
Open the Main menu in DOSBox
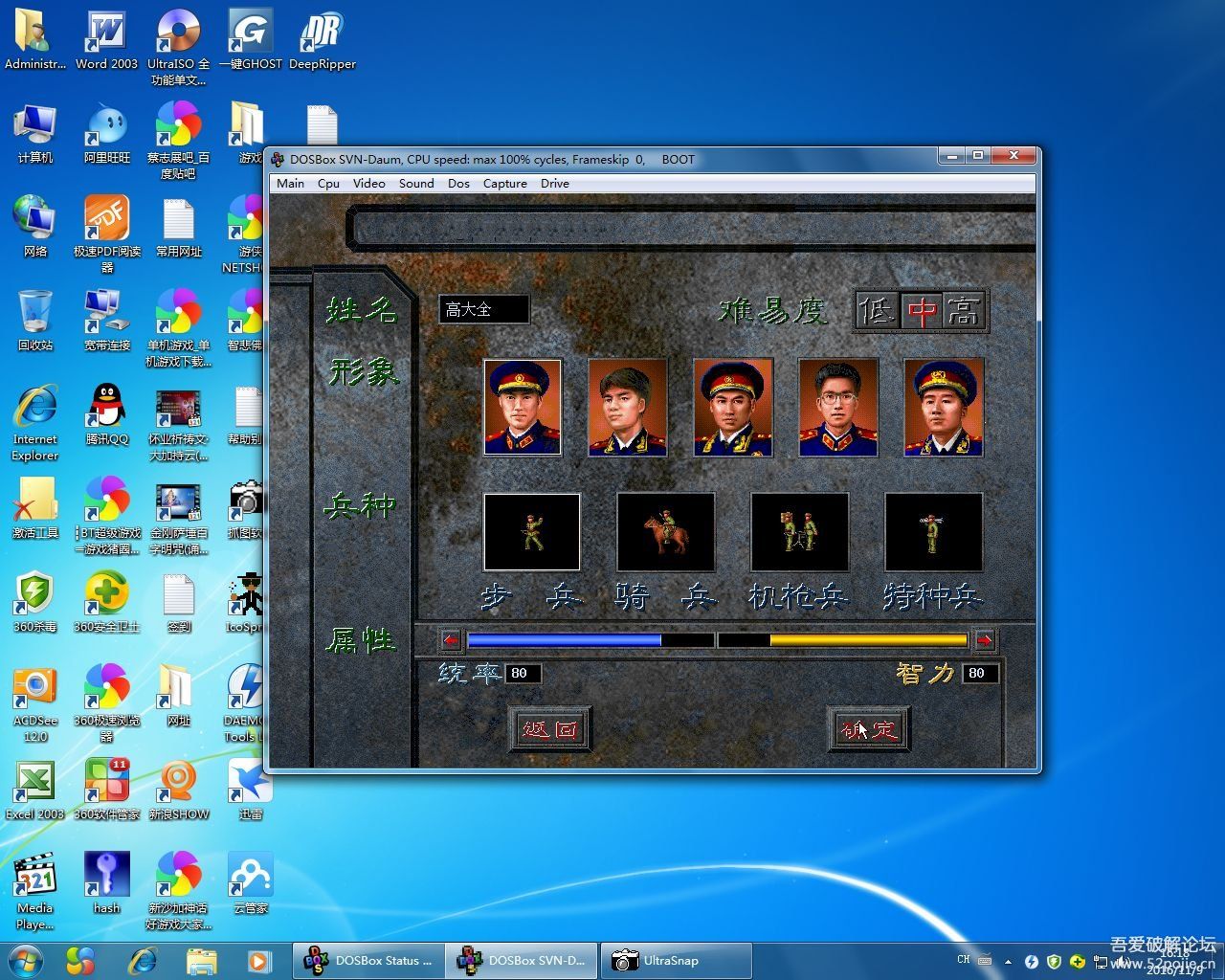tap(290, 184)
